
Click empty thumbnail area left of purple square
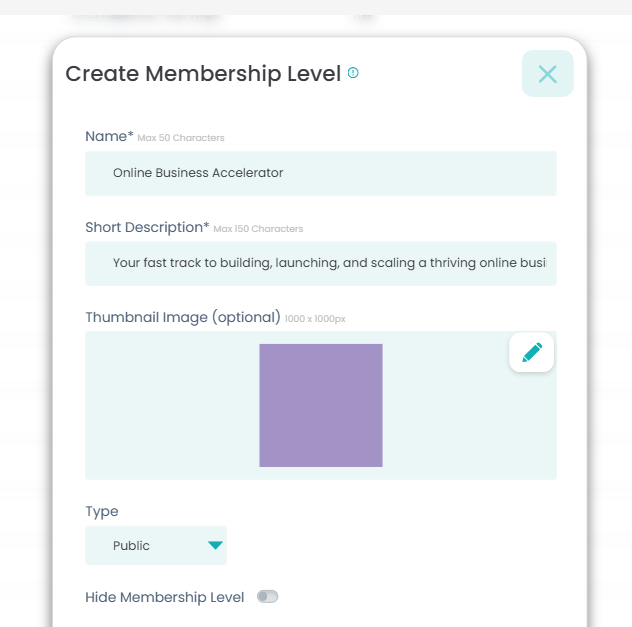click(x=170, y=405)
